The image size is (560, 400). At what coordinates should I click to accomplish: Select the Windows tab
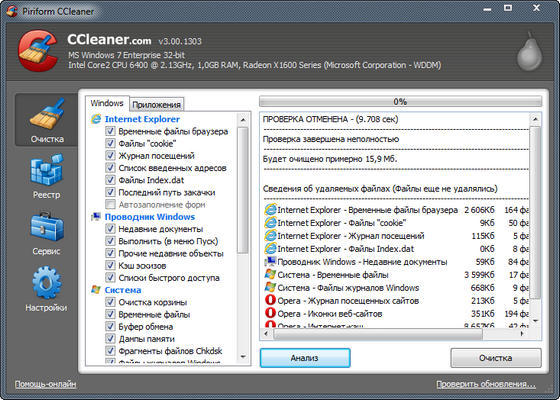[x=107, y=103]
